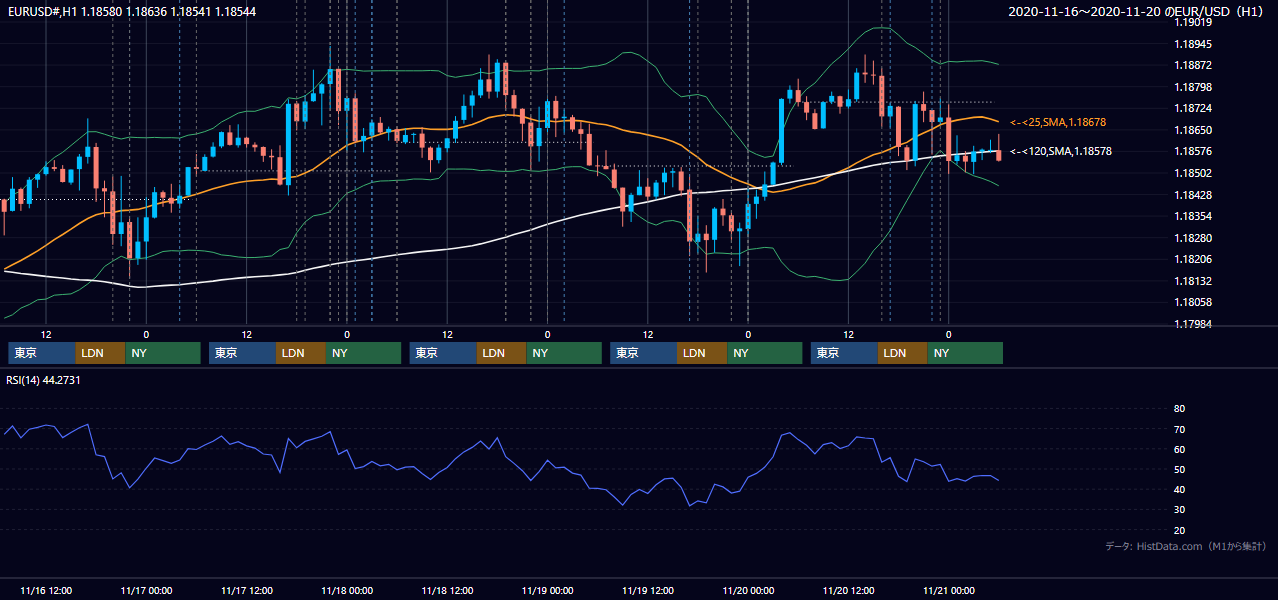Image resolution: width=1278 pixels, height=600 pixels.
Task: Click the 11/18 00:00 time label
Action: pyautogui.click(x=347, y=590)
